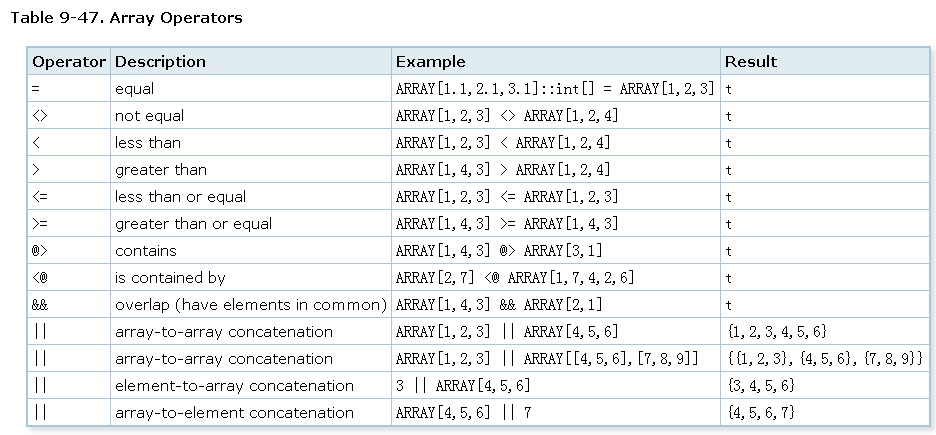Click the "not equal" description cell

tap(151, 116)
